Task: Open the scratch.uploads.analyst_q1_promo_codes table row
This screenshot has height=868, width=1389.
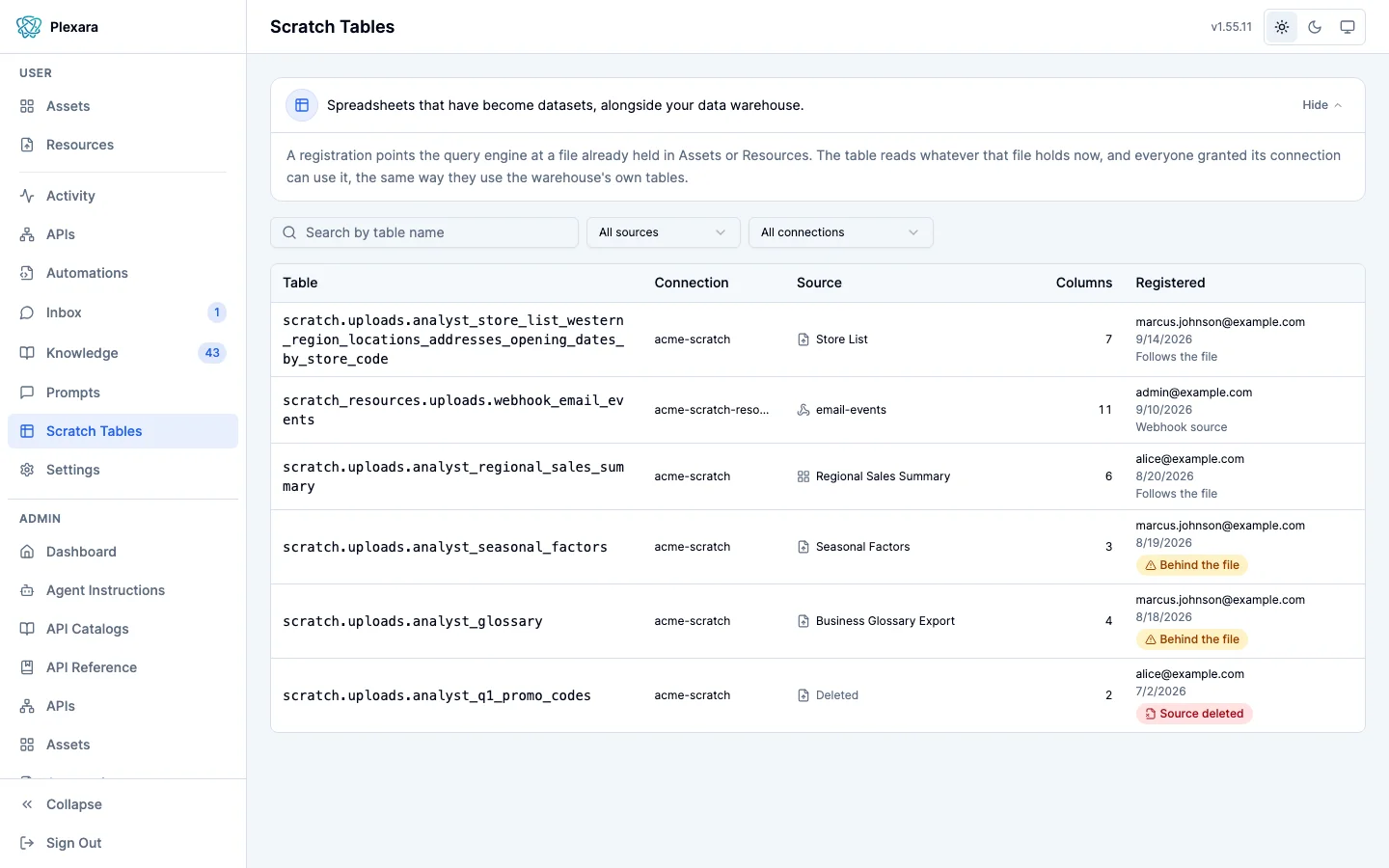Action: click(x=818, y=695)
